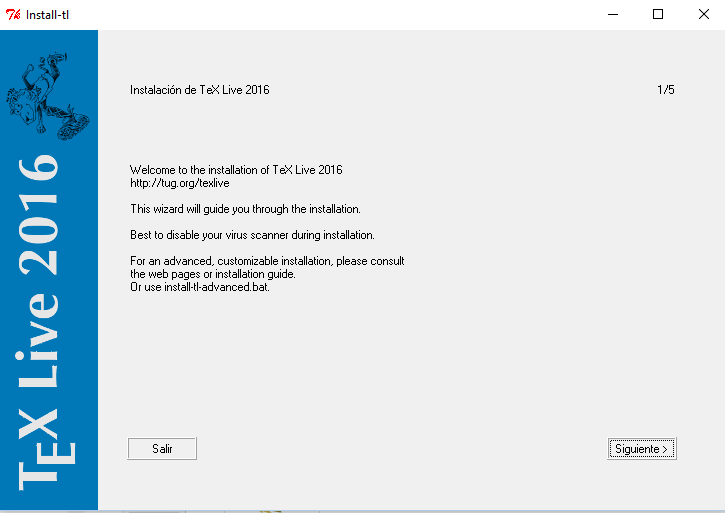Click 'the web pages or installation guide.' line
The width and height of the screenshot is (725, 513).
pyautogui.click(x=213, y=274)
